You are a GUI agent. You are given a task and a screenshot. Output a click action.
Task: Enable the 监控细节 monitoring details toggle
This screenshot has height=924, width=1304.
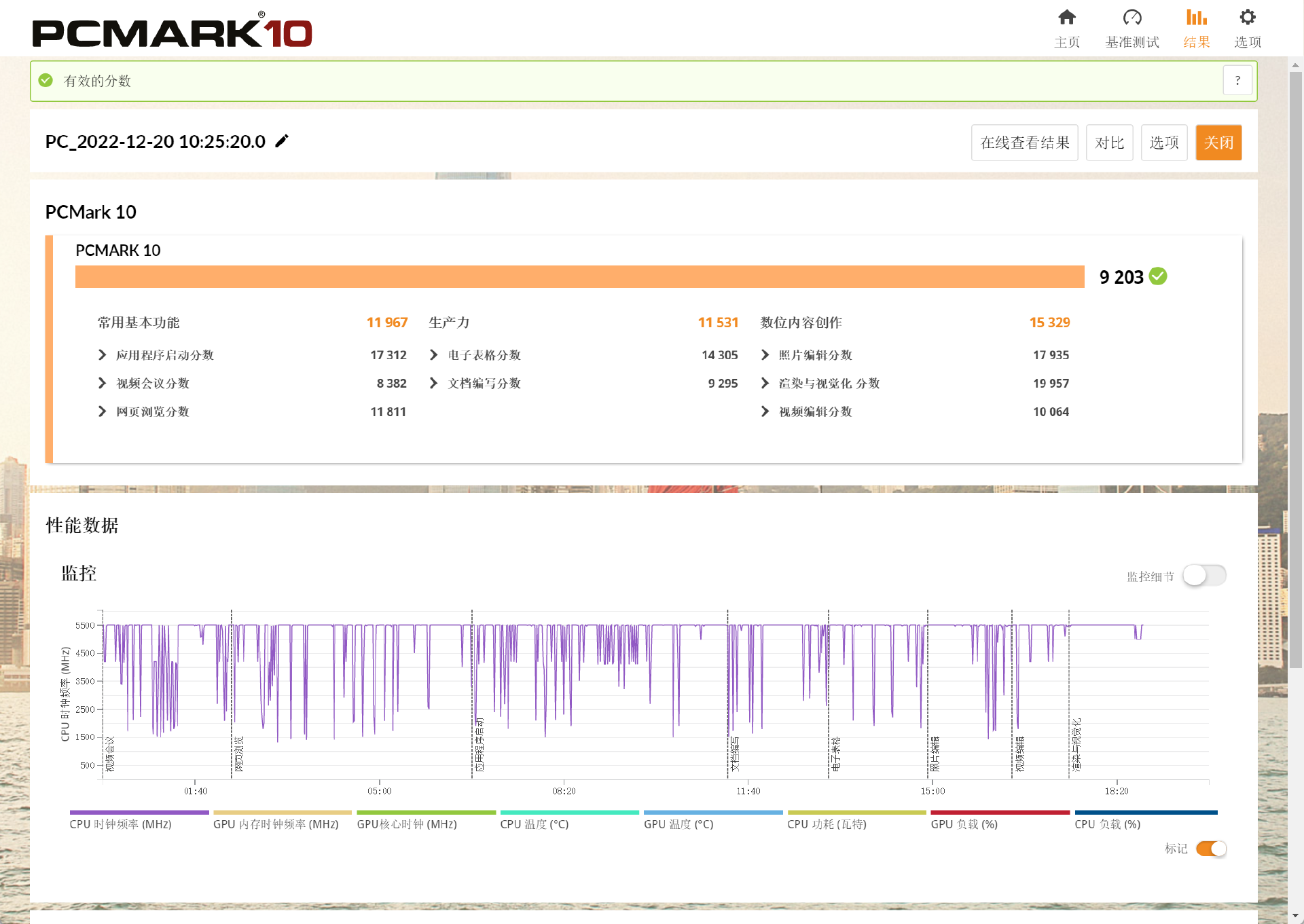tap(1203, 576)
